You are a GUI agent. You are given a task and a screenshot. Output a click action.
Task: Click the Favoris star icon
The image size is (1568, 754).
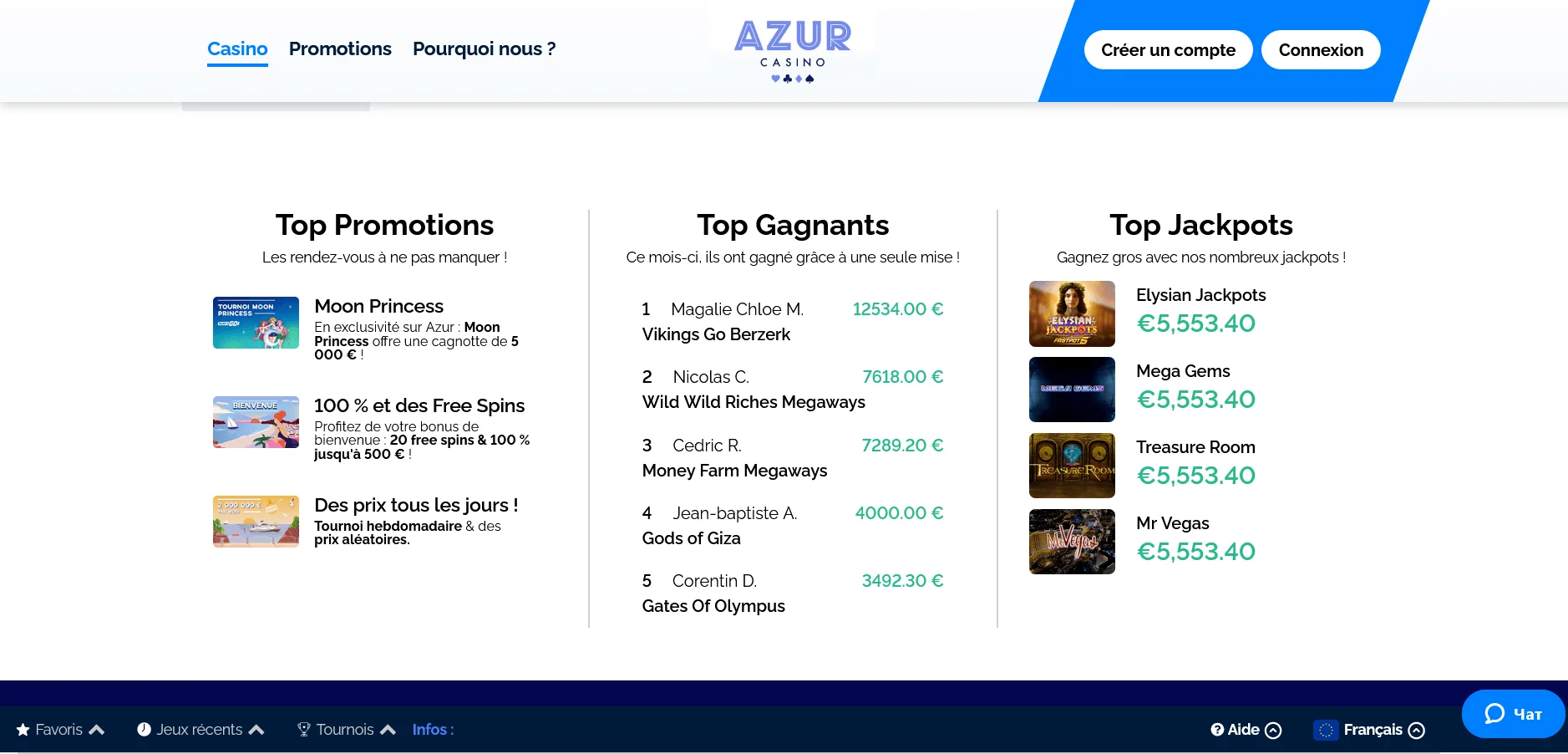23,730
